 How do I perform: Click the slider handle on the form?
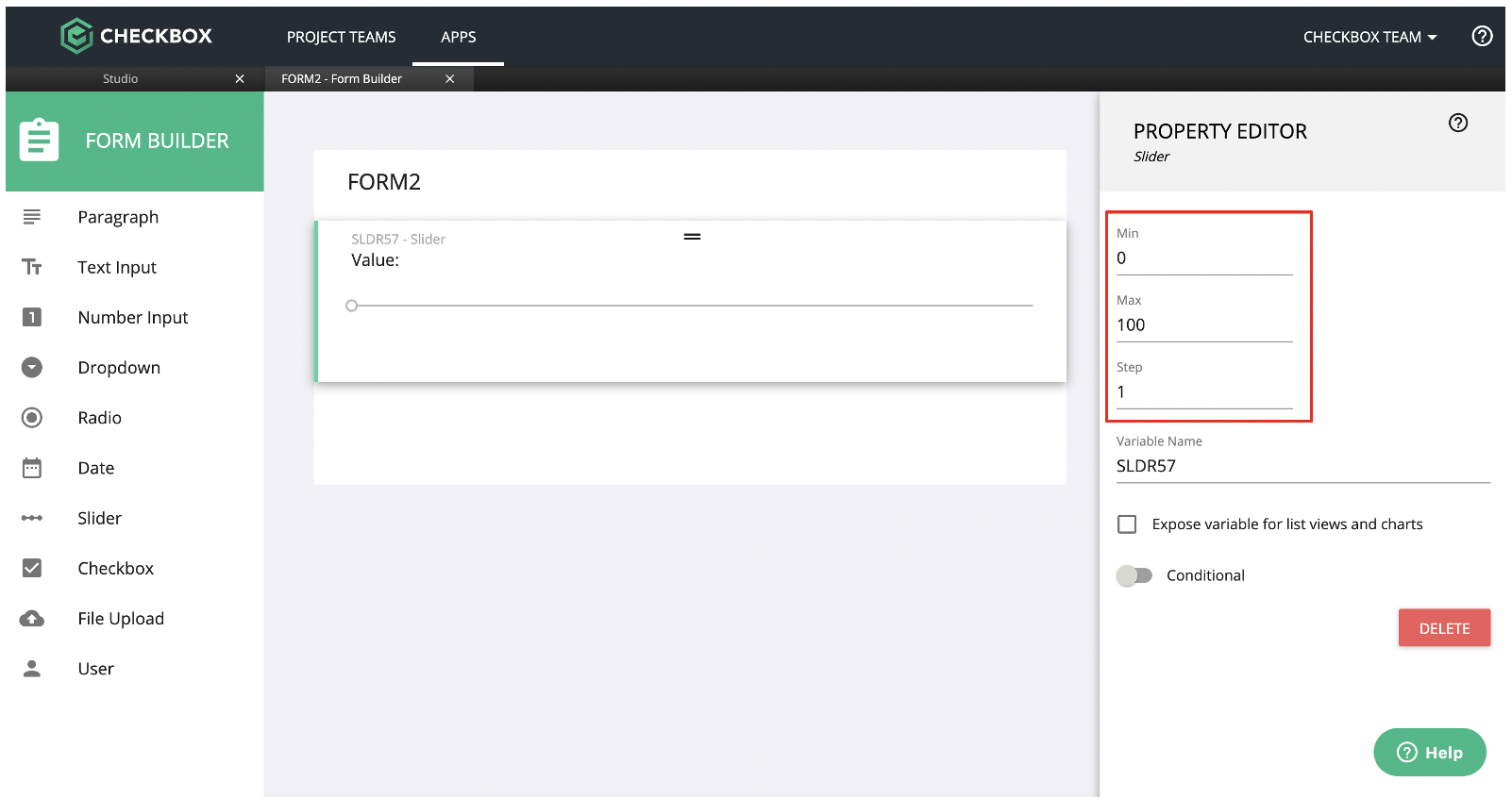352,306
